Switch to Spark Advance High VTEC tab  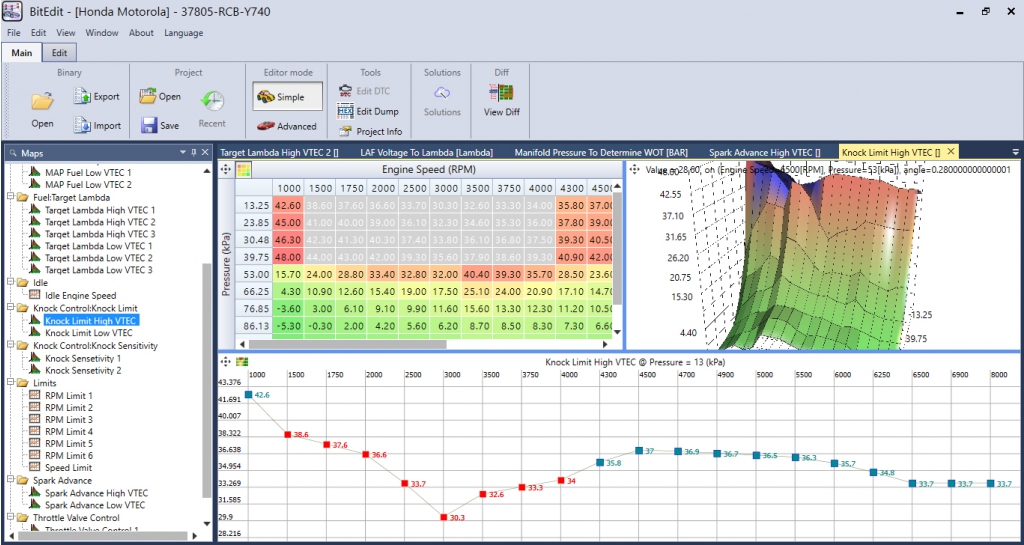[764, 152]
